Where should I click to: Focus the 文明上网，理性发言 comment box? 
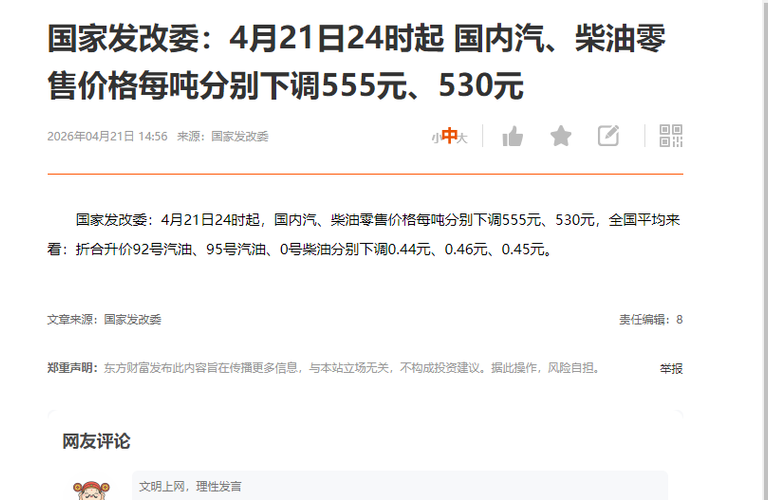400,486
